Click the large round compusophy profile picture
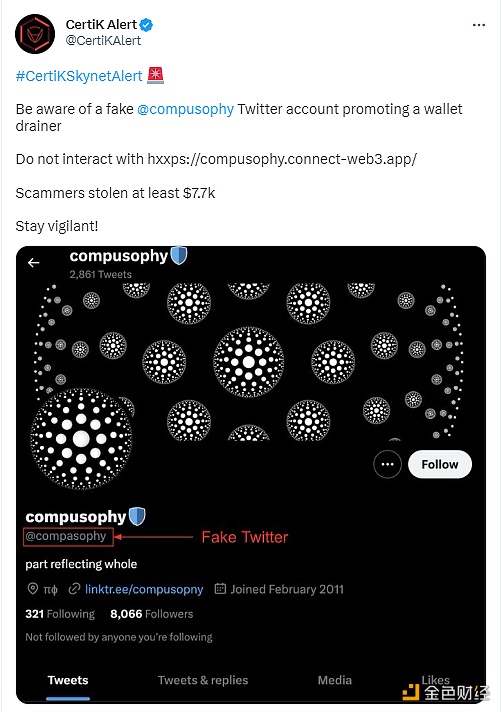Viewport: 501px width, 712px height. [81, 439]
